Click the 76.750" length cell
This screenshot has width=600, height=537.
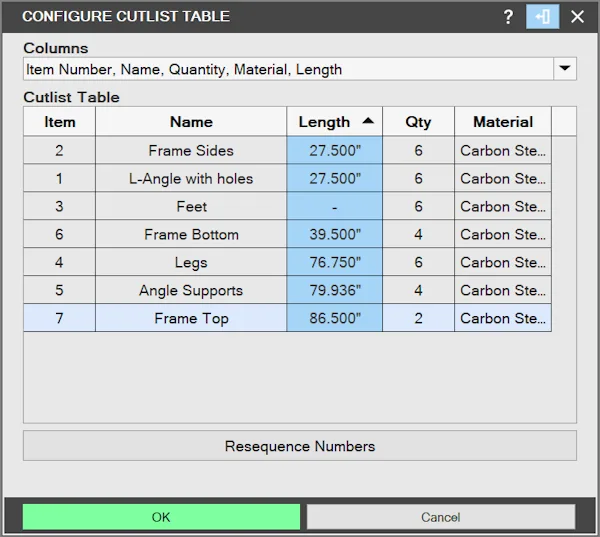(334, 262)
